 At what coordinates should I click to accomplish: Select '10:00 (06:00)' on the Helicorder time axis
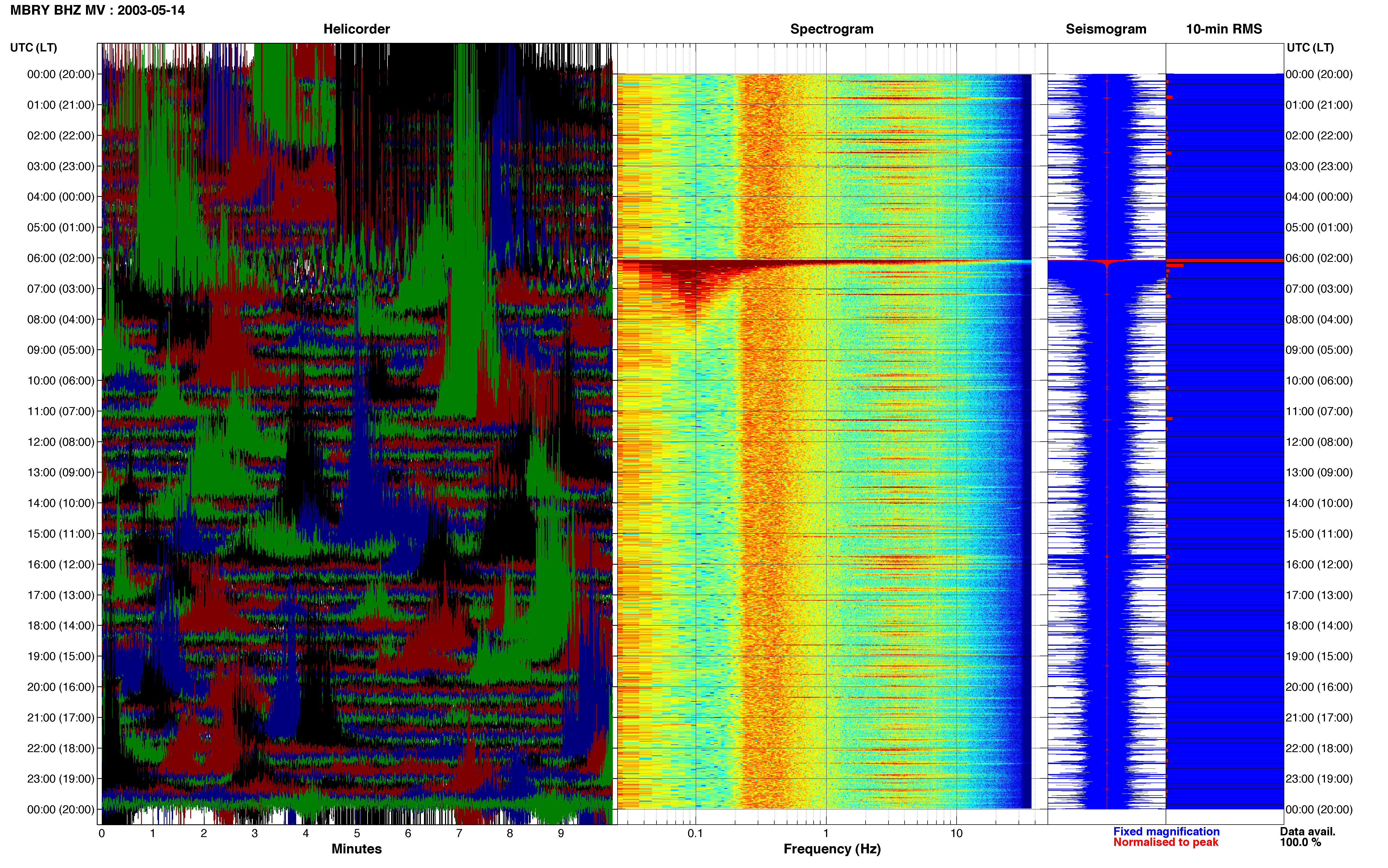(x=61, y=380)
